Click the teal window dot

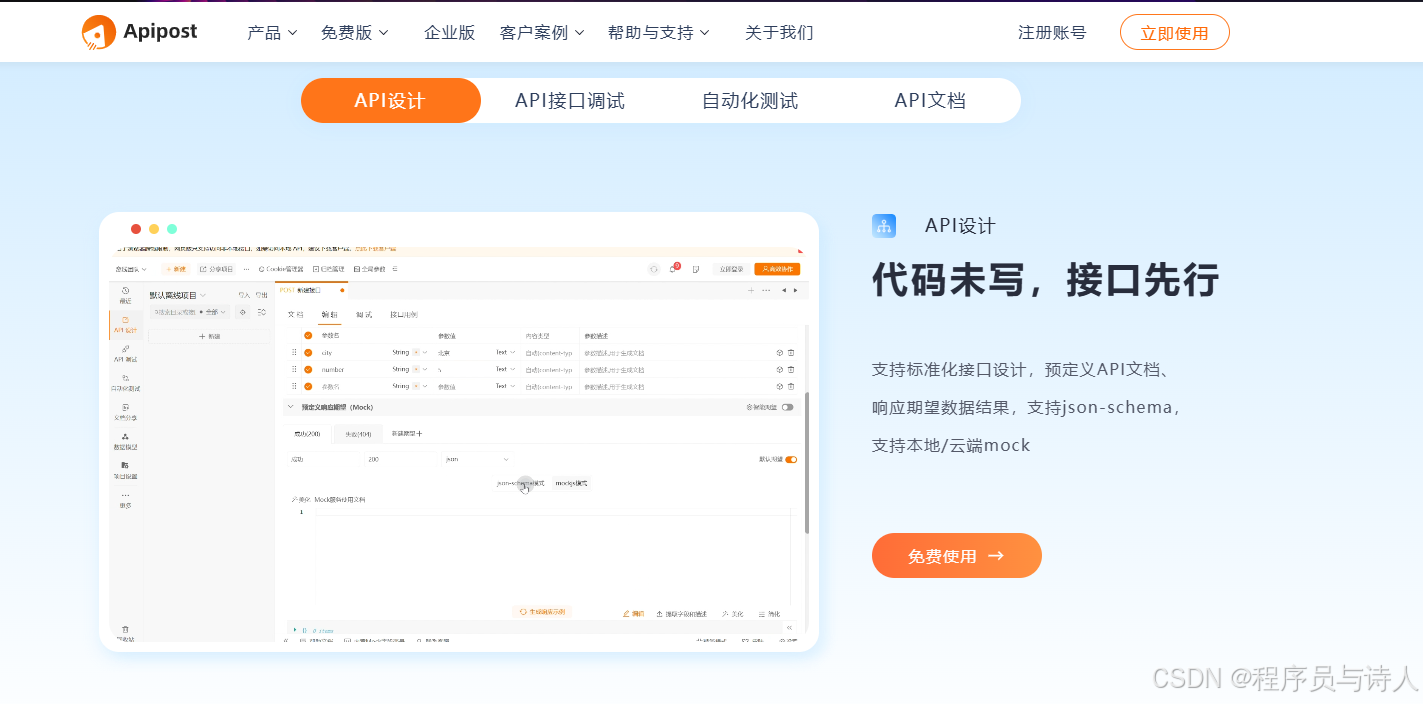pos(172,229)
